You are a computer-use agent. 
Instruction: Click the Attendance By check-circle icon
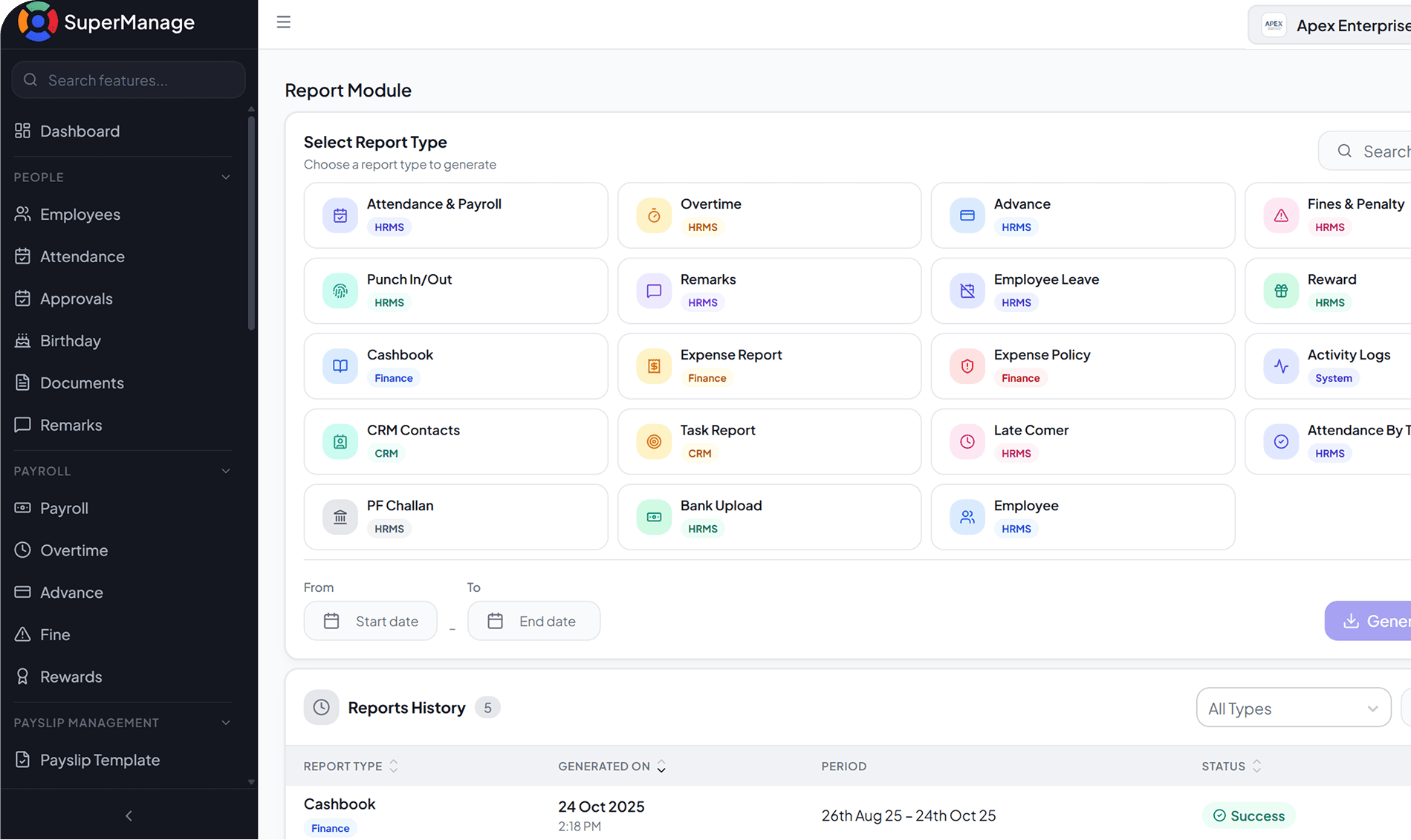pyautogui.click(x=1281, y=442)
